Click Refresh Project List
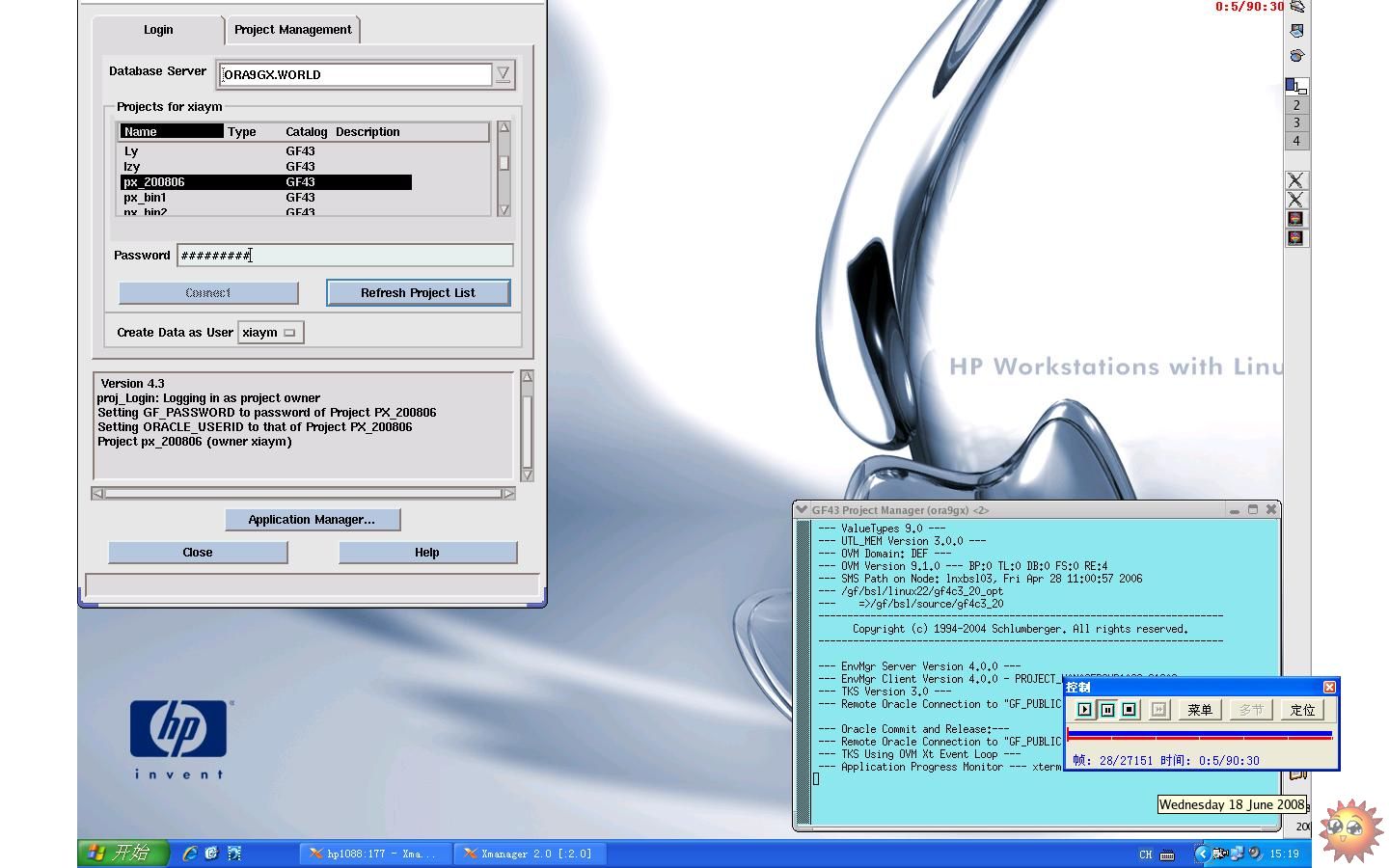 point(418,293)
